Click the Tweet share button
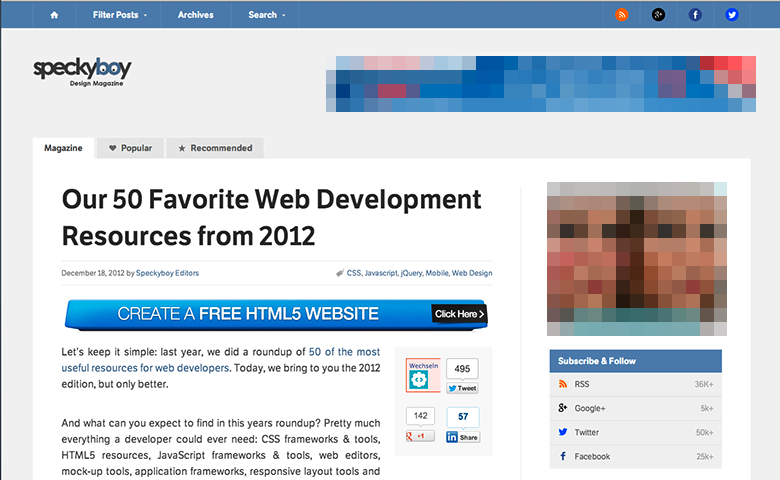Image resolution: width=780 pixels, height=480 pixels. (x=462, y=388)
